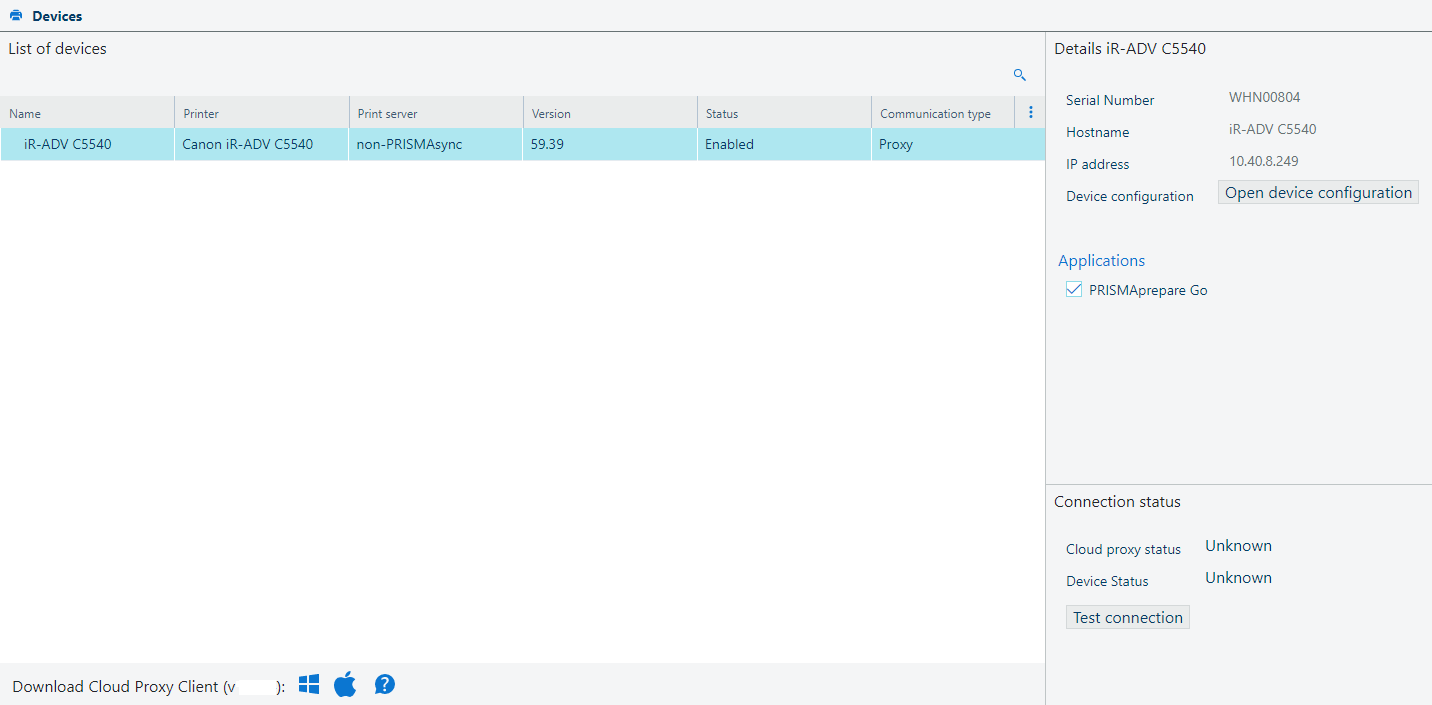Click the Test connection button

[1128, 618]
